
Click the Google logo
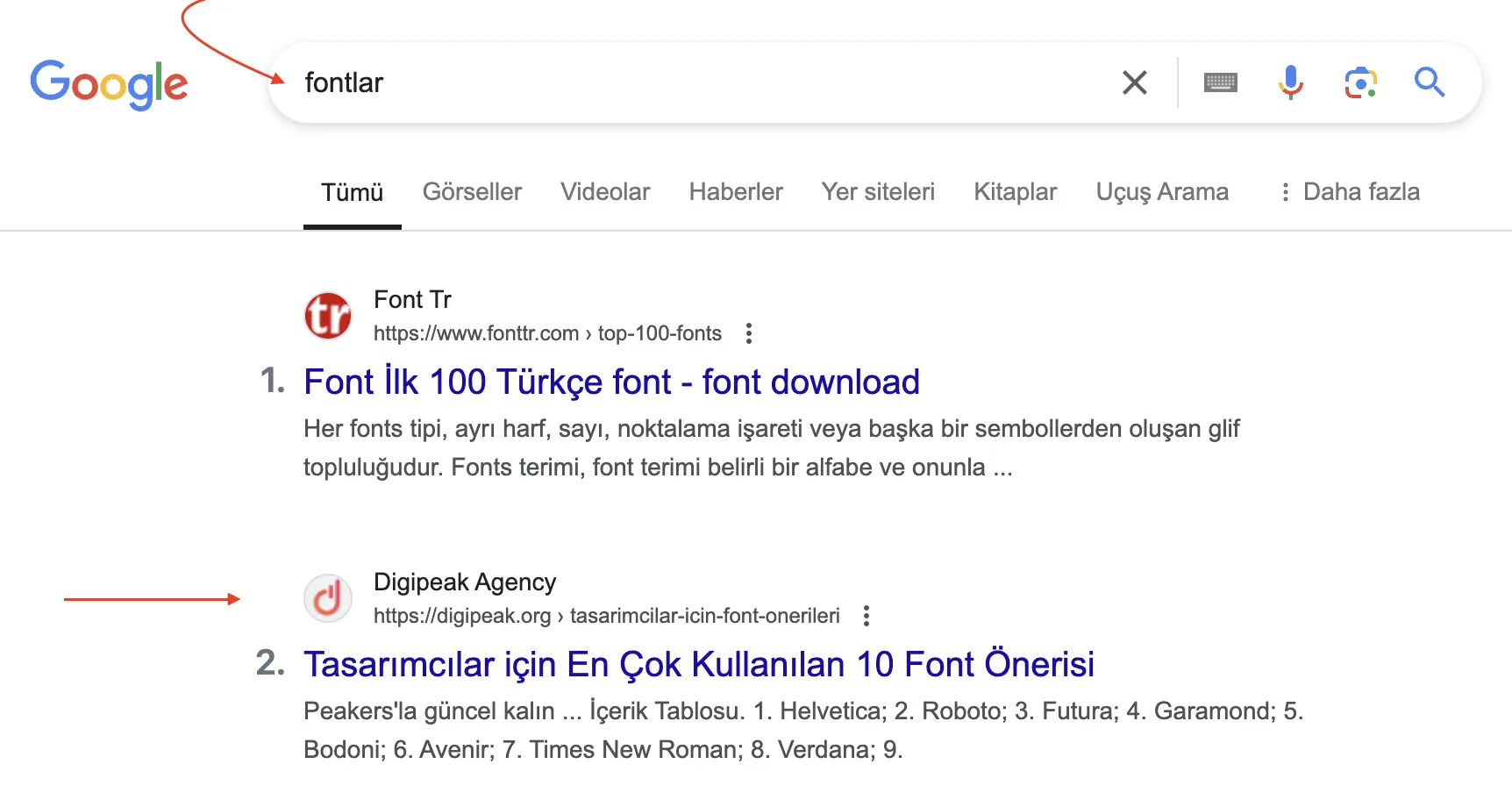tap(109, 84)
